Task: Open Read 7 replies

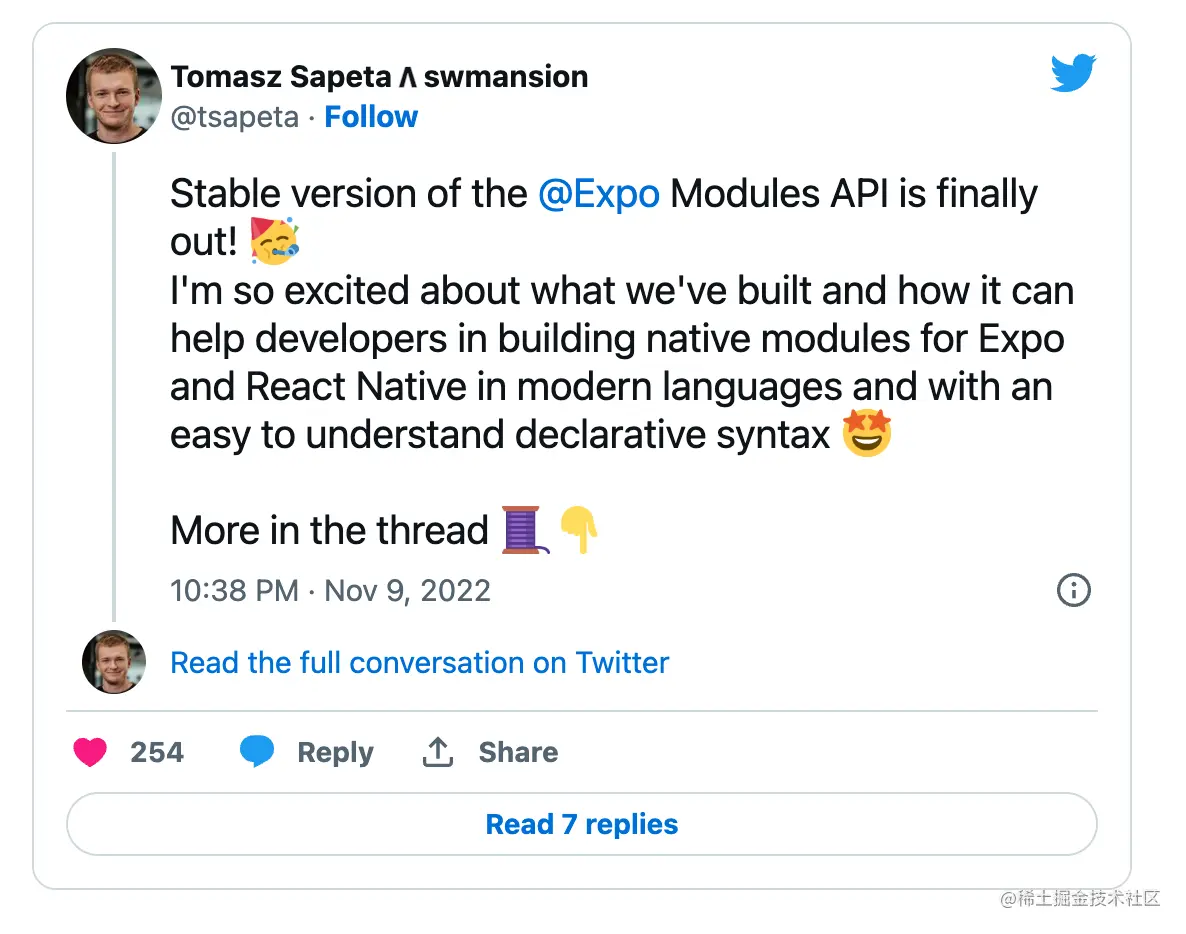Action: click(x=581, y=824)
